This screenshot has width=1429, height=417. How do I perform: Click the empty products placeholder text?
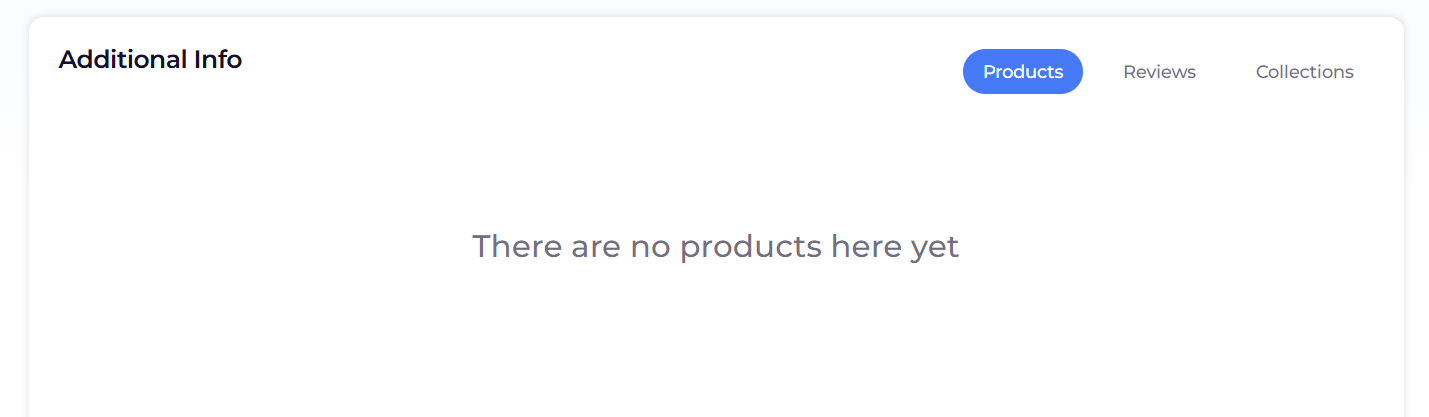(x=715, y=246)
